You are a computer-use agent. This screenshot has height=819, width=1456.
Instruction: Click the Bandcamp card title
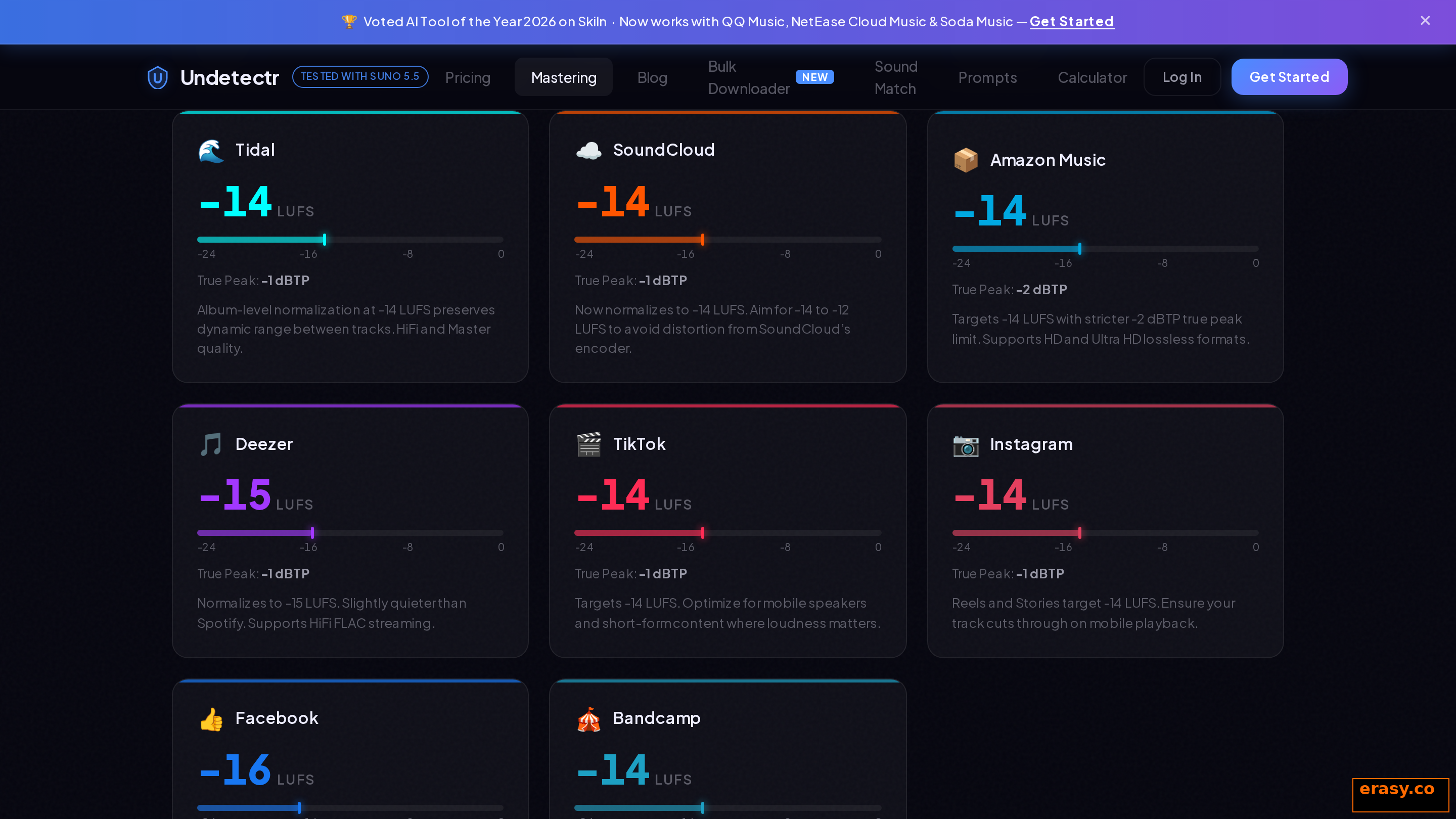coord(657,718)
